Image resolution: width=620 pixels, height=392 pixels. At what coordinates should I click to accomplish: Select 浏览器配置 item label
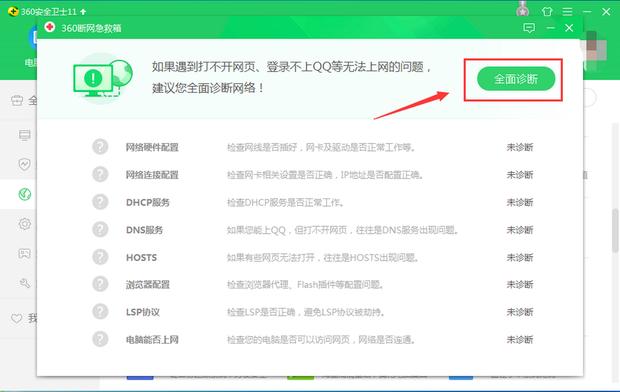point(148,284)
